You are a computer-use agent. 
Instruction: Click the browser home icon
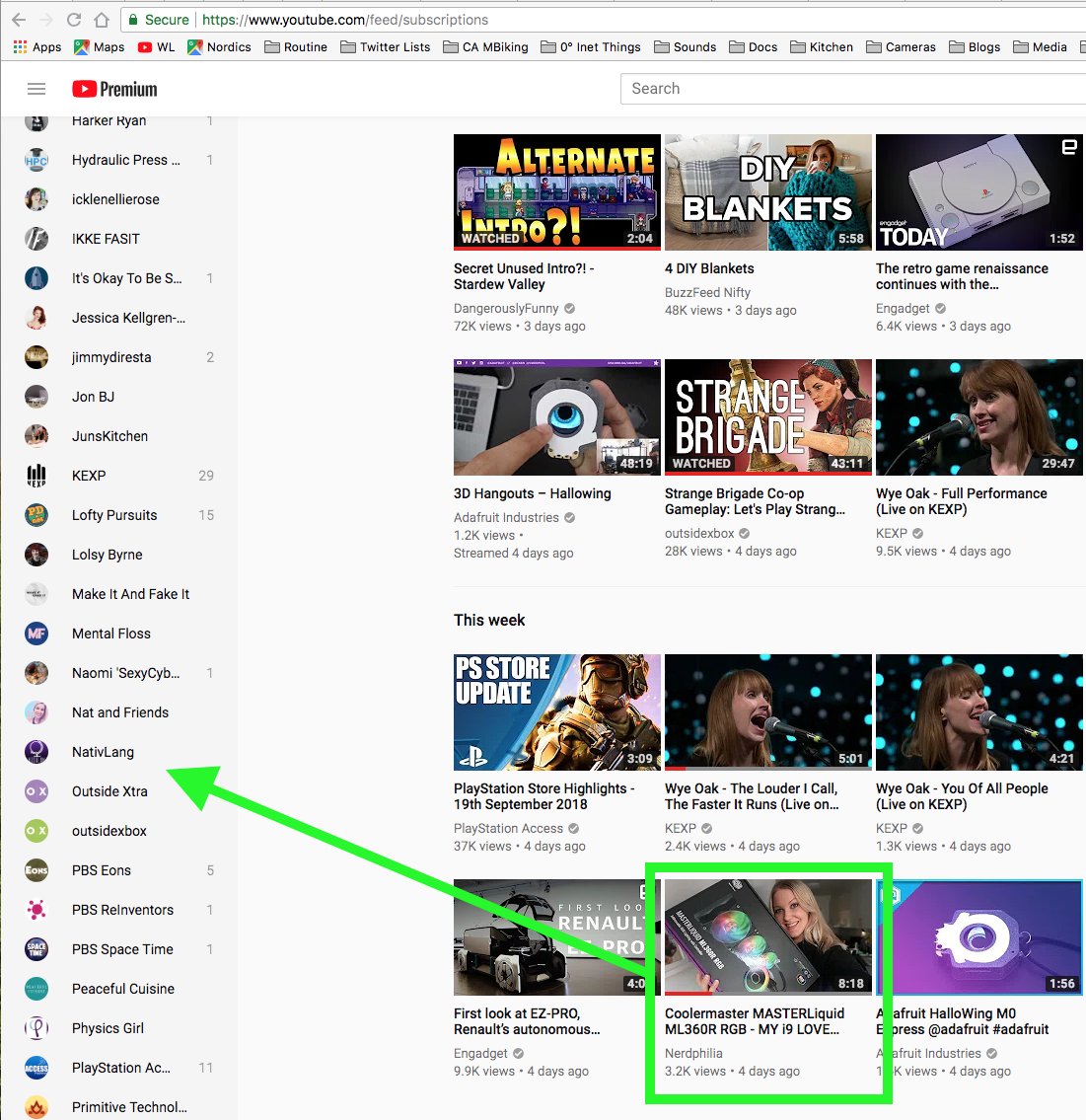pyautogui.click(x=102, y=20)
